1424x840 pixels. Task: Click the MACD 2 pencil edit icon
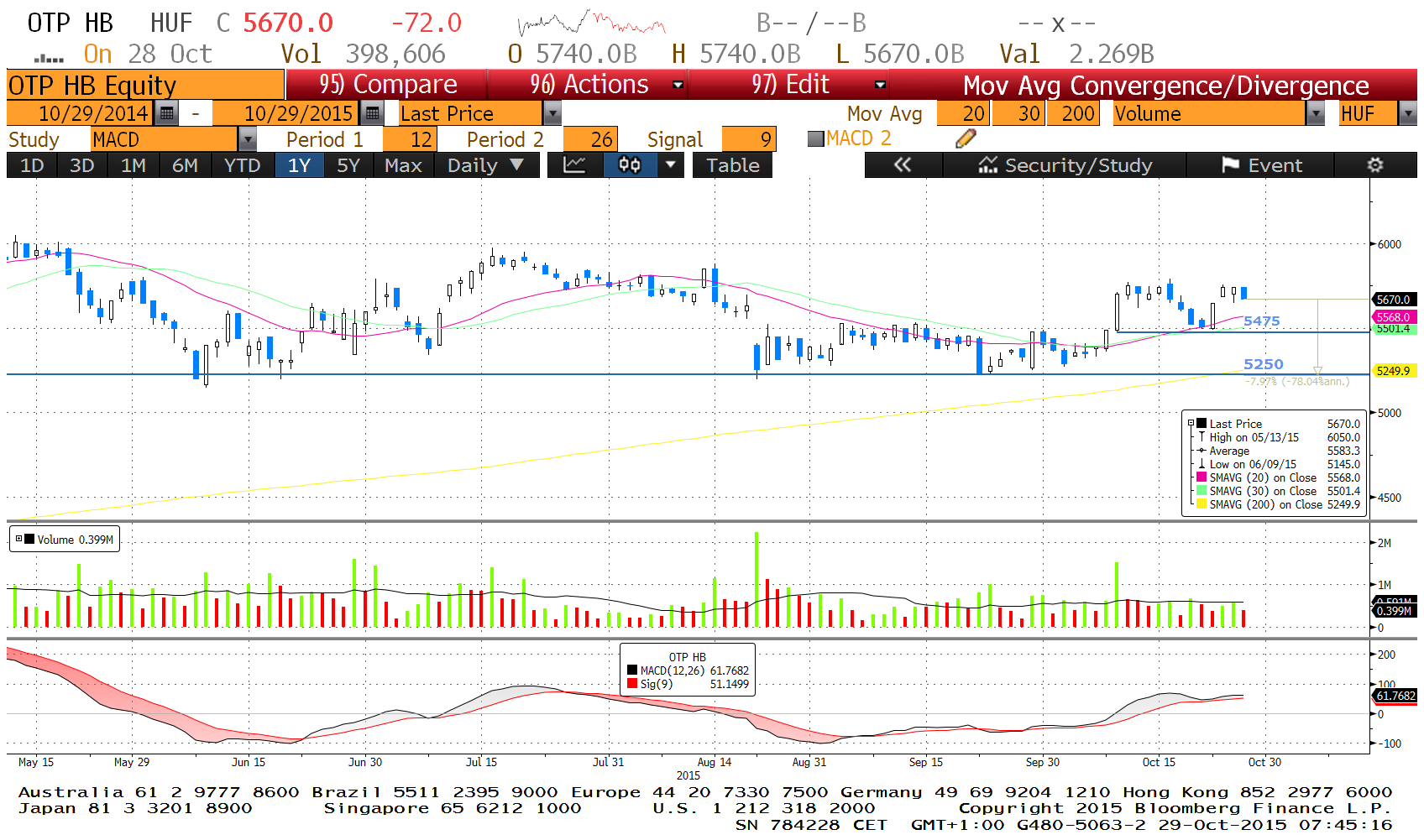click(x=966, y=138)
